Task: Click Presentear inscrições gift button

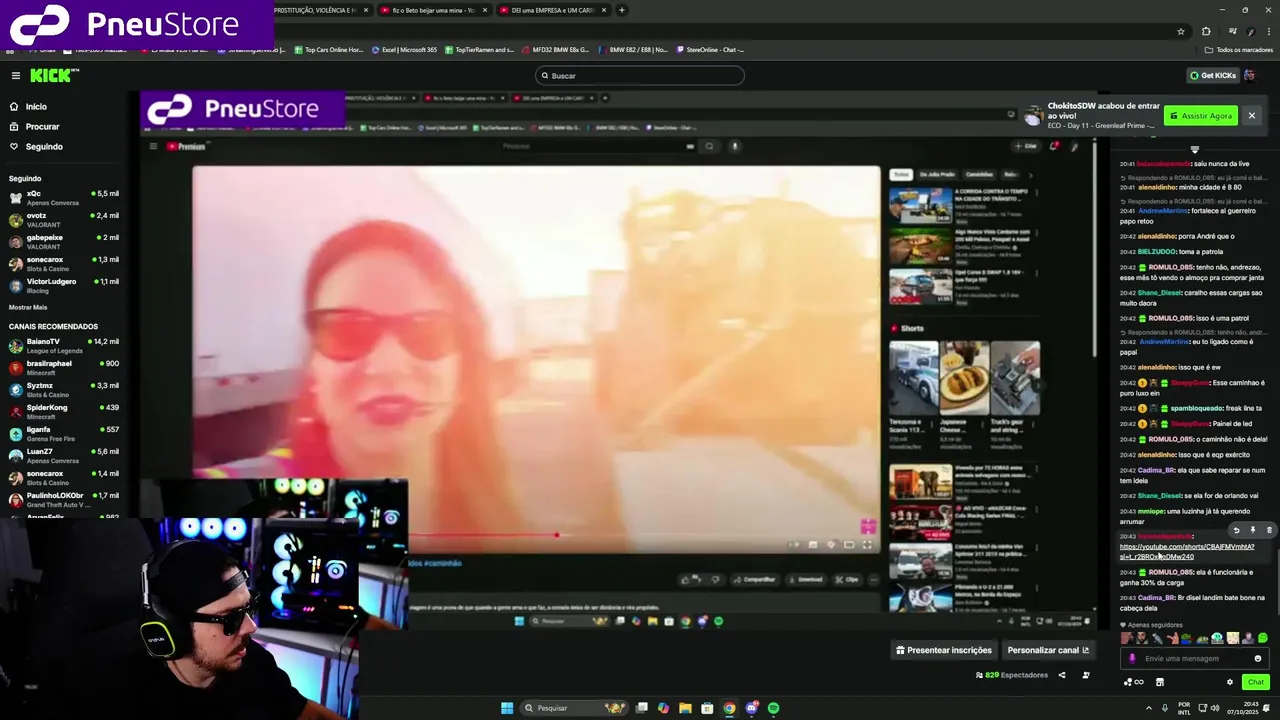Action: [944, 650]
